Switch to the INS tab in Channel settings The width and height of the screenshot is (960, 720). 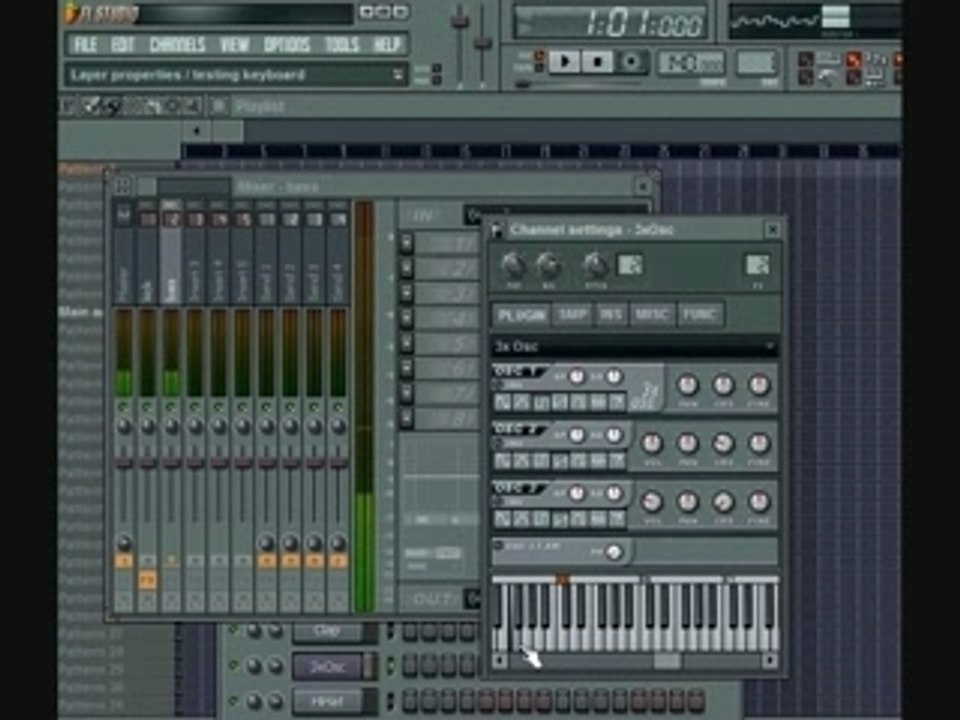(x=610, y=315)
